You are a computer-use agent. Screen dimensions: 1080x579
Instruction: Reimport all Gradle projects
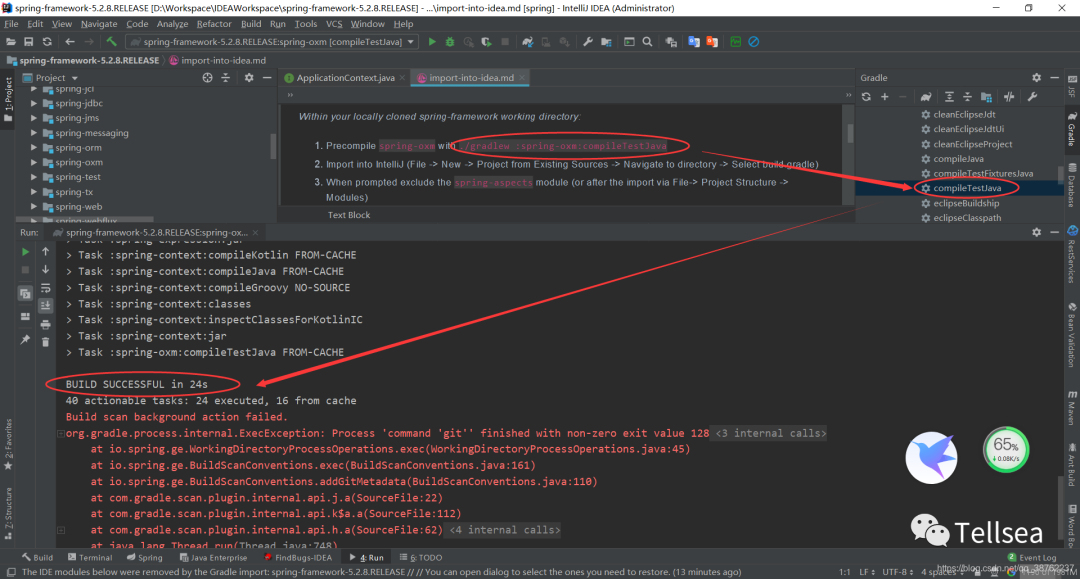pyautogui.click(x=866, y=97)
